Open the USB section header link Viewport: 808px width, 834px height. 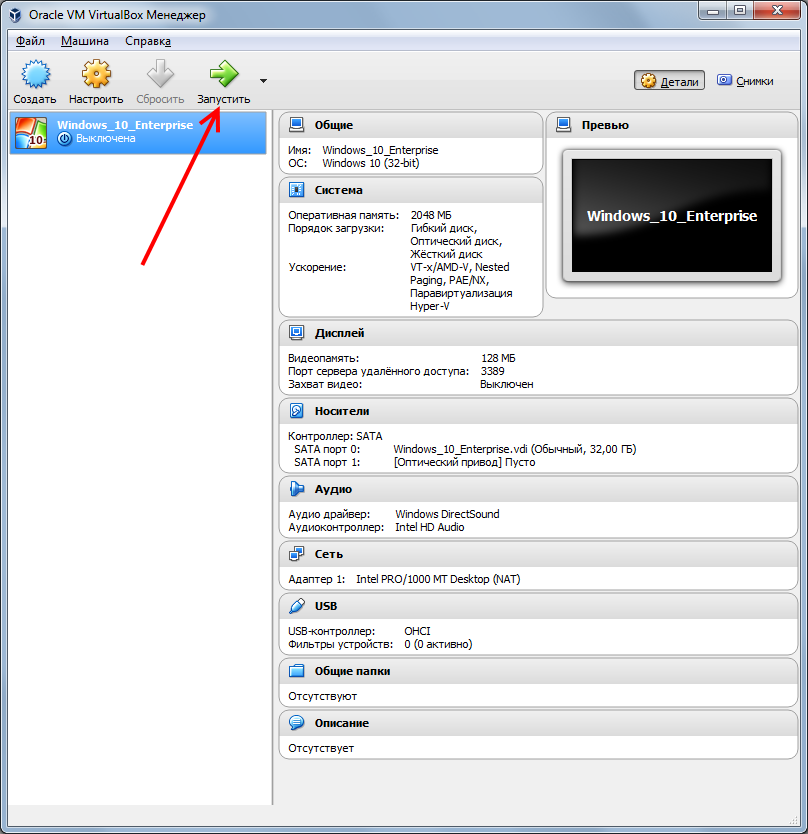(x=326, y=606)
